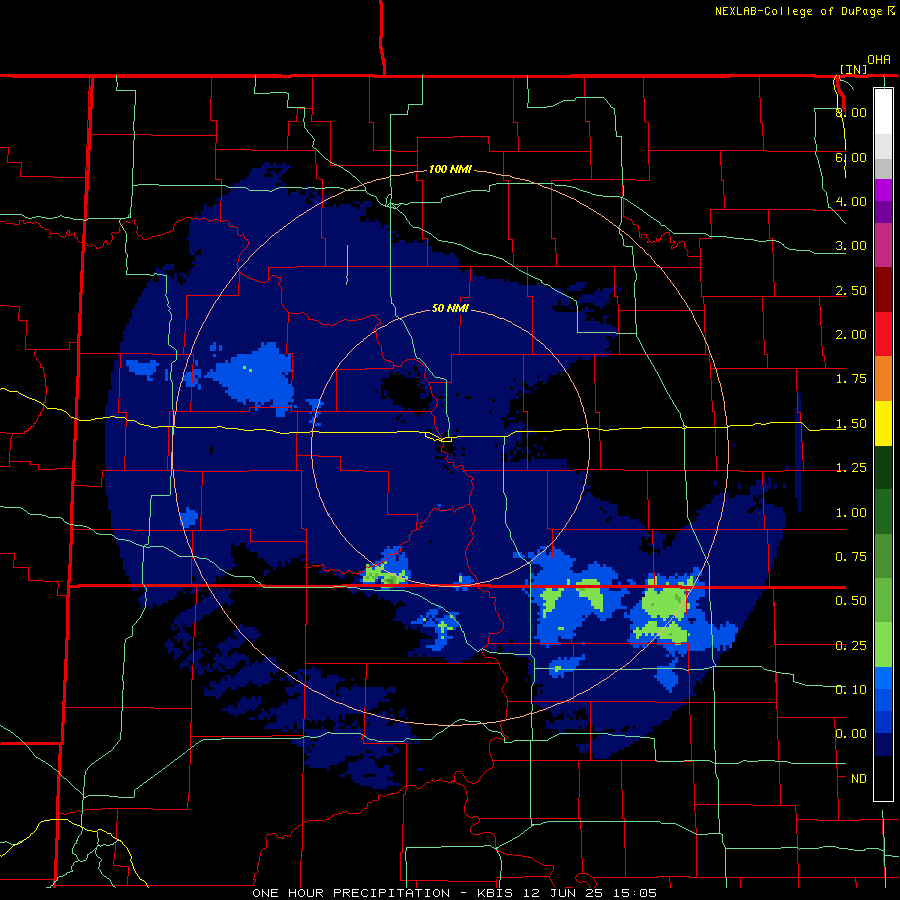Select the bright red legend swatch
This screenshot has height=900, width=900.
tap(883, 334)
